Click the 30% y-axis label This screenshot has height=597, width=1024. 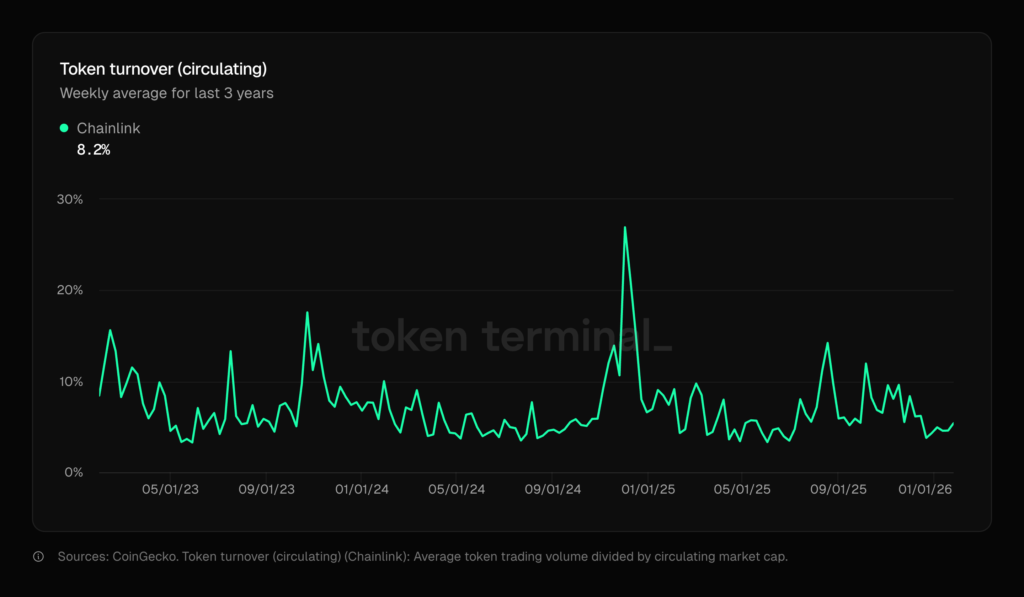click(x=70, y=199)
